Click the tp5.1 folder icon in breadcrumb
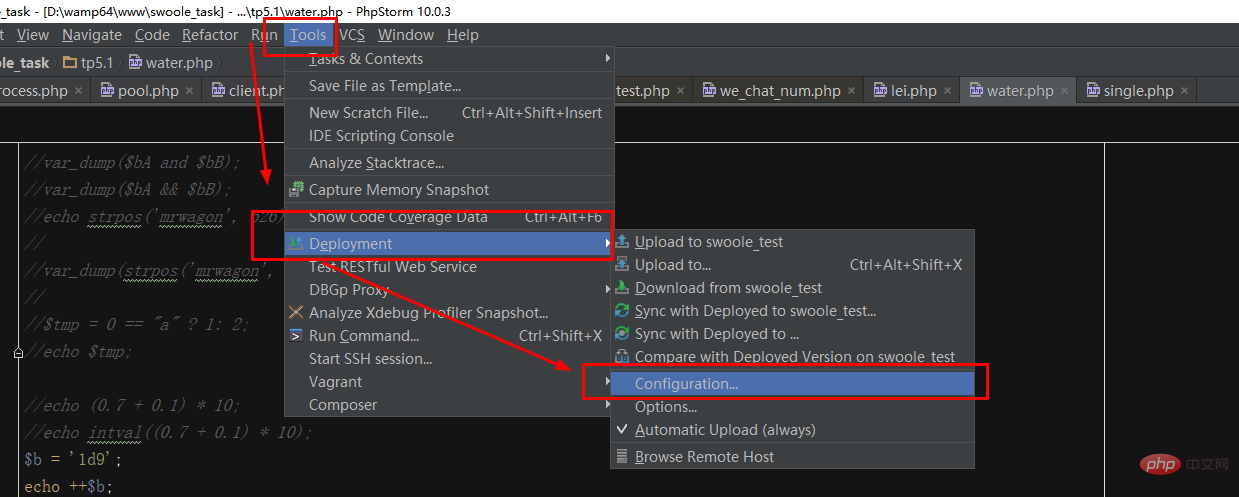Screen dimensions: 1239x497 (70, 63)
